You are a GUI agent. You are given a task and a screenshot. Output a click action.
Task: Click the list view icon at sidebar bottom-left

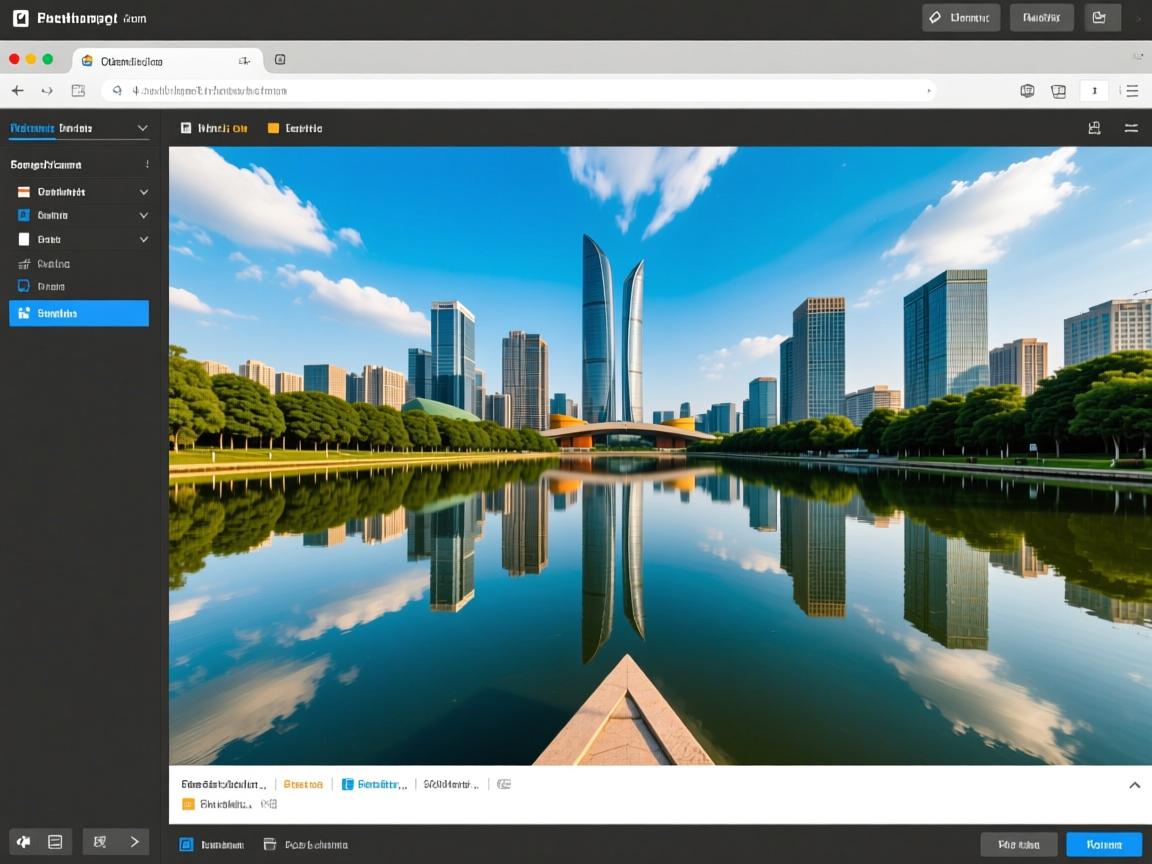(x=55, y=842)
